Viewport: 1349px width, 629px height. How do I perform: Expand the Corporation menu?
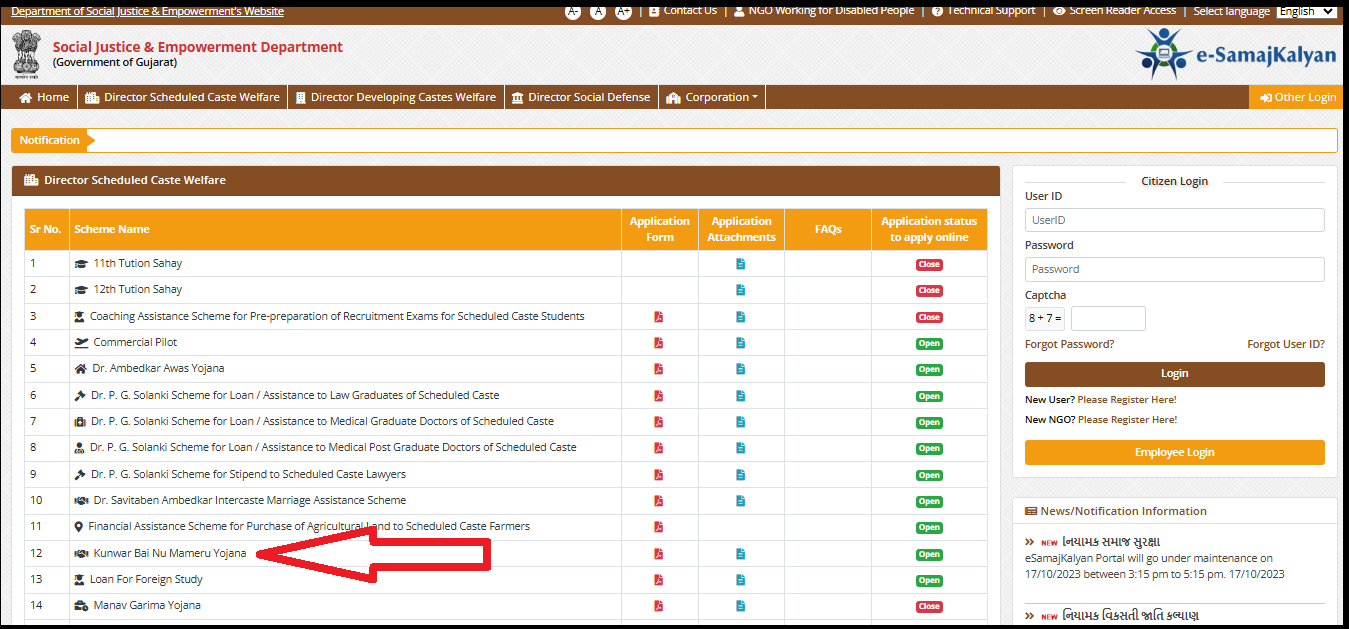(x=712, y=97)
